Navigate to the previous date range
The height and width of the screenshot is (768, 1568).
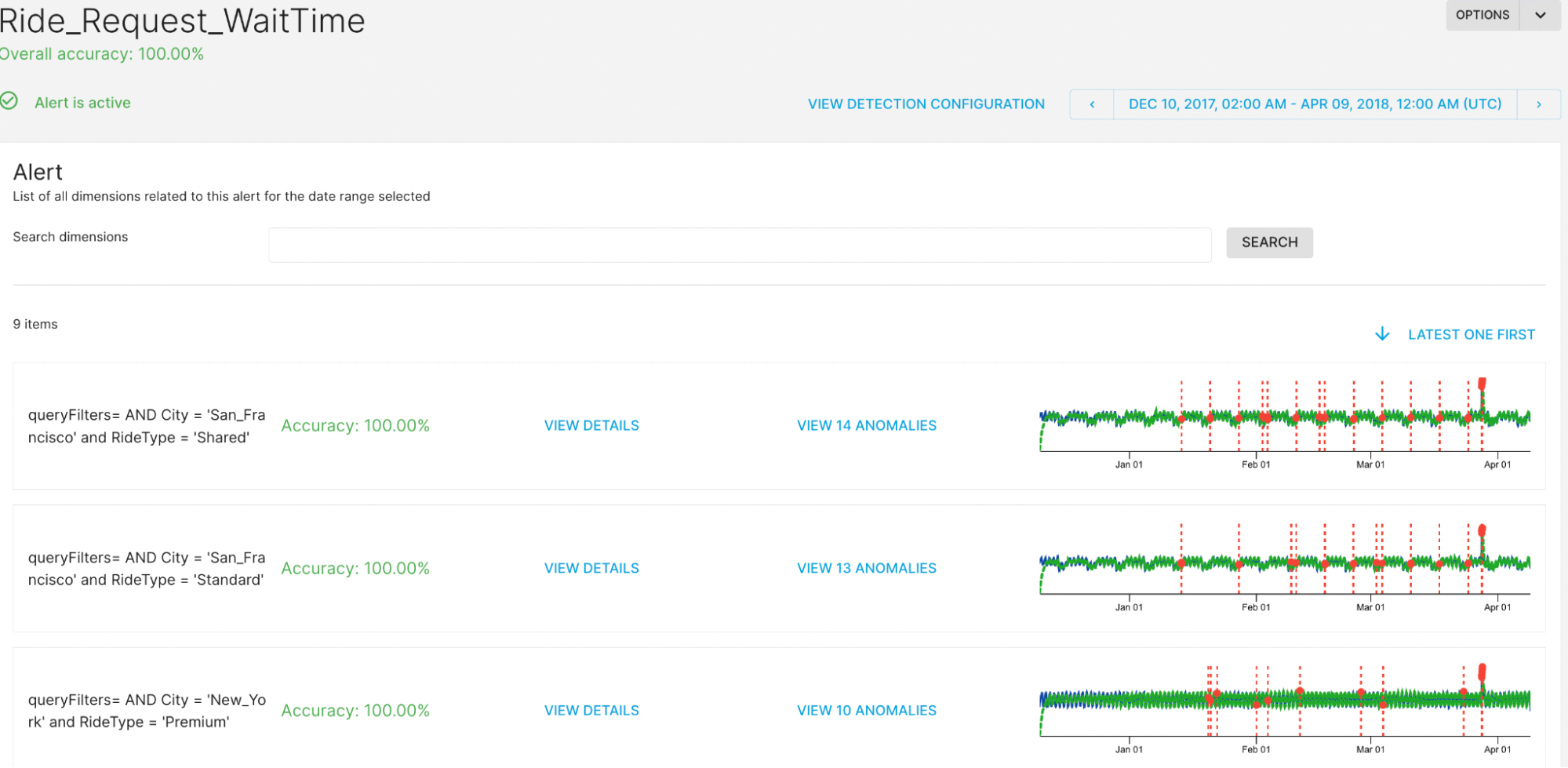coord(1091,104)
